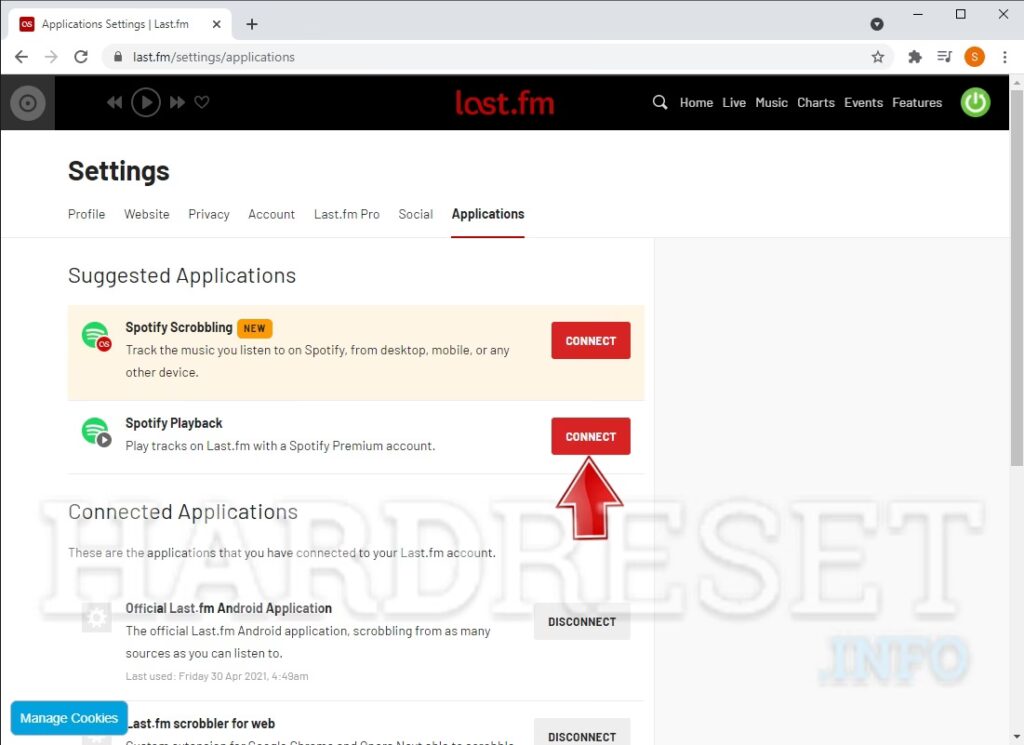Reload the current page
The width and height of the screenshot is (1024, 745).
tap(81, 57)
